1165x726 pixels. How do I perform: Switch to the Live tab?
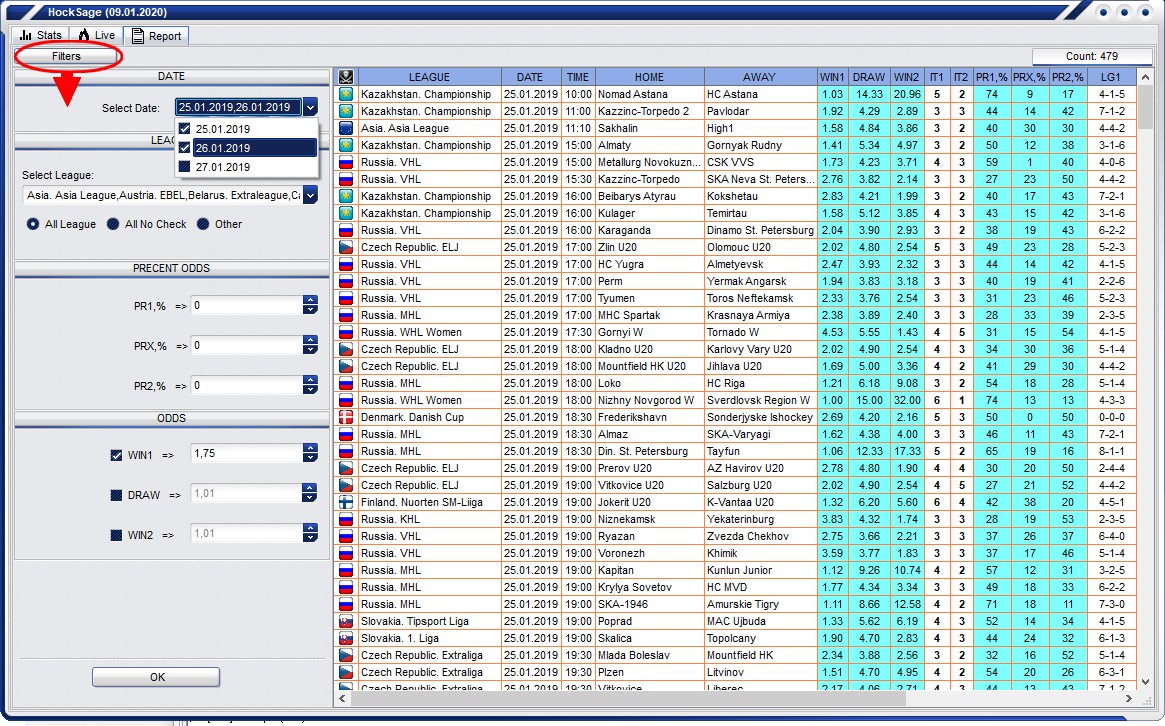(96, 35)
